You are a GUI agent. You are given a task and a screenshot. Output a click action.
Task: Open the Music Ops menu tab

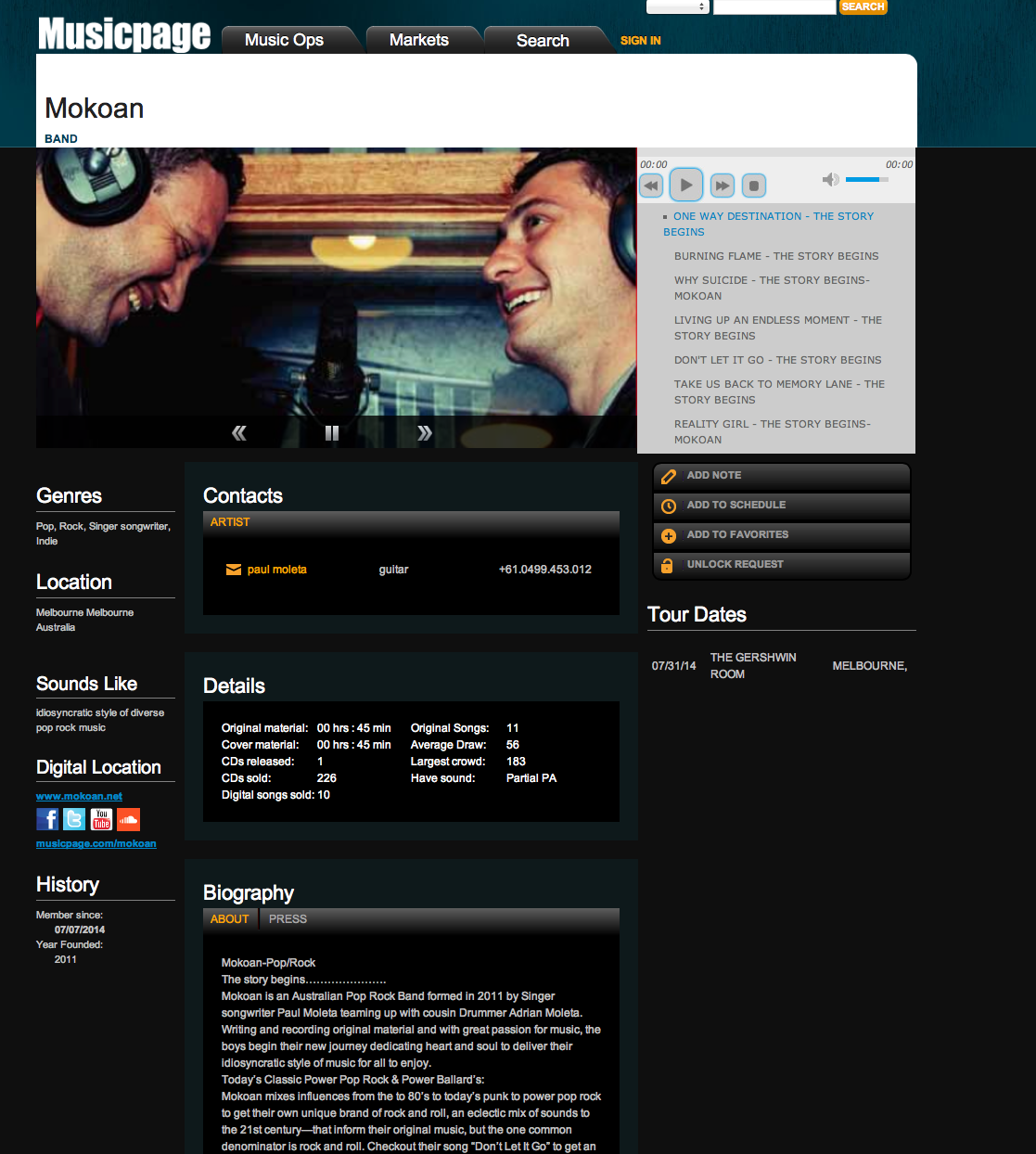284,40
